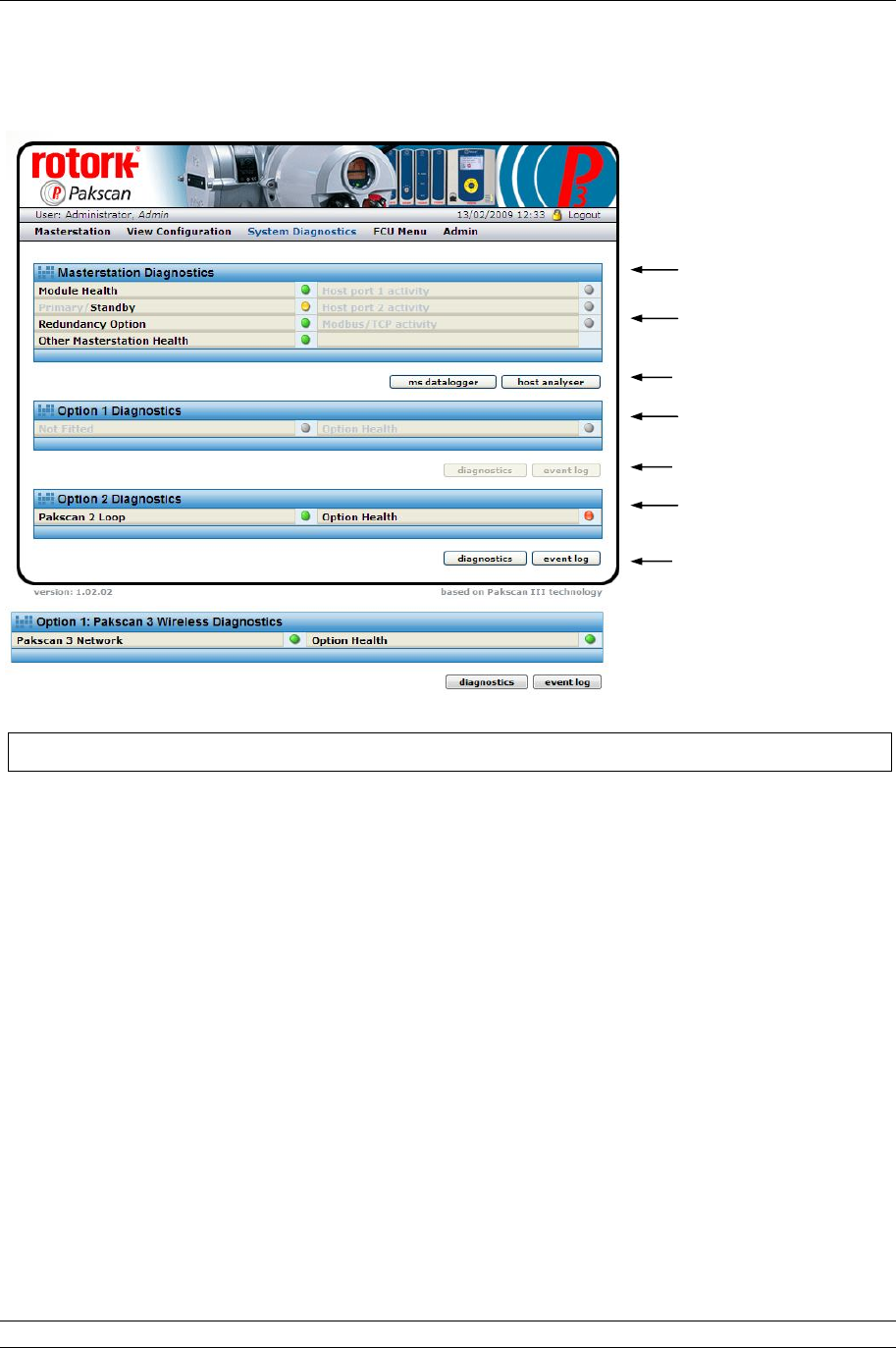Click the Other Masterstation Health label

pyautogui.click(x=113, y=342)
